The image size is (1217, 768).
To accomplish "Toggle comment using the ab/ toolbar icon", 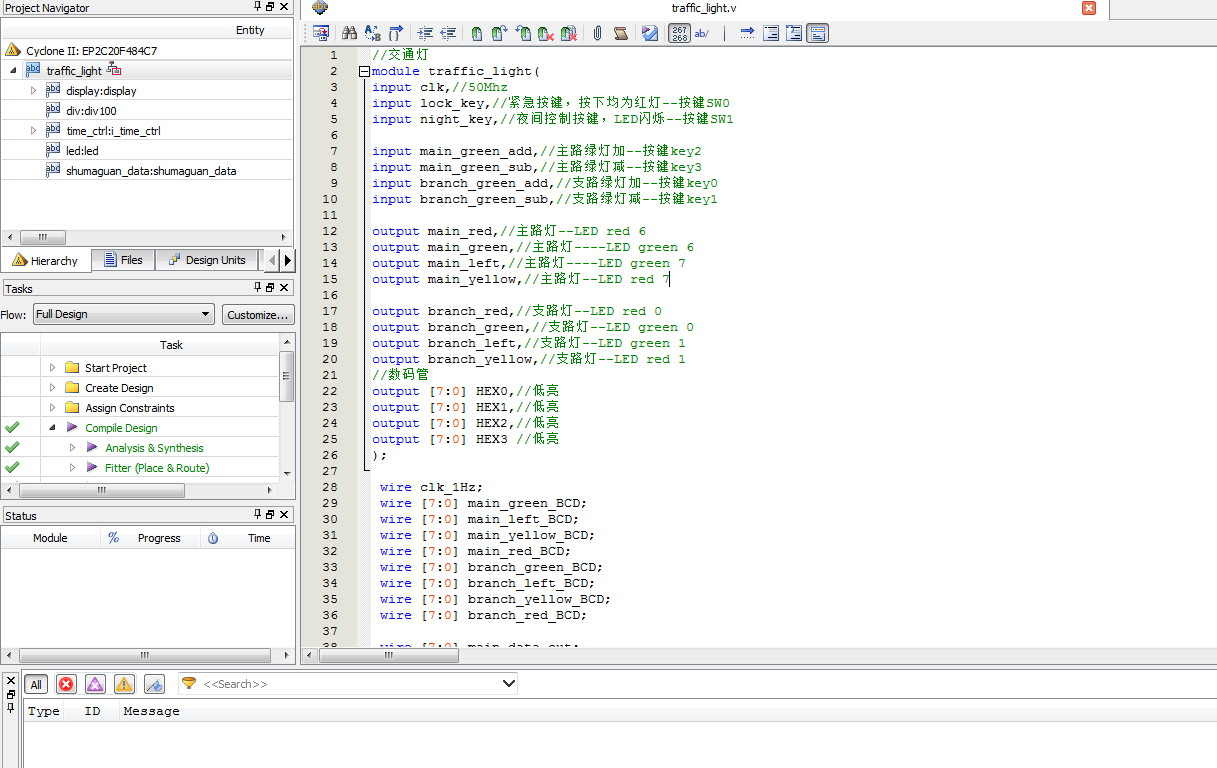I will (701, 33).
